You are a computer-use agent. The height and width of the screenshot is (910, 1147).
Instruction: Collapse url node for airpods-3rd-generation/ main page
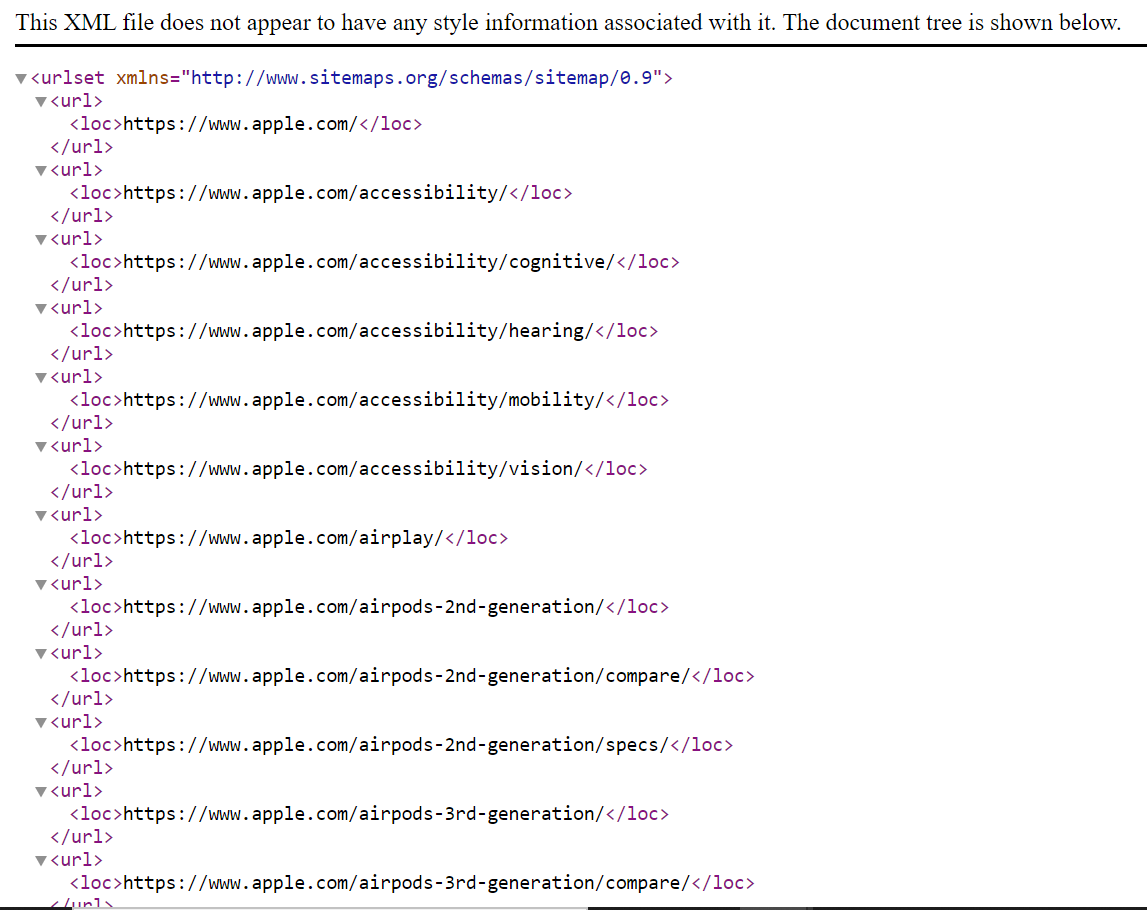click(x=41, y=791)
